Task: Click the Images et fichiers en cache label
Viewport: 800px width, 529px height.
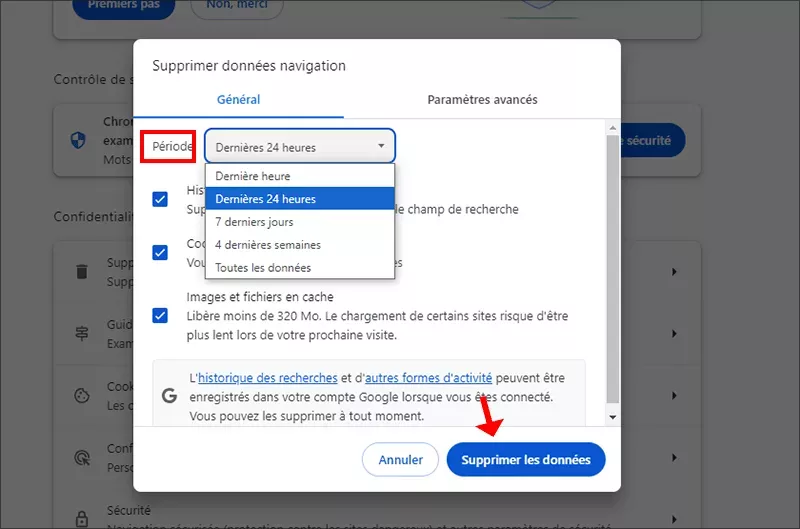Action: [x=260, y=297]
